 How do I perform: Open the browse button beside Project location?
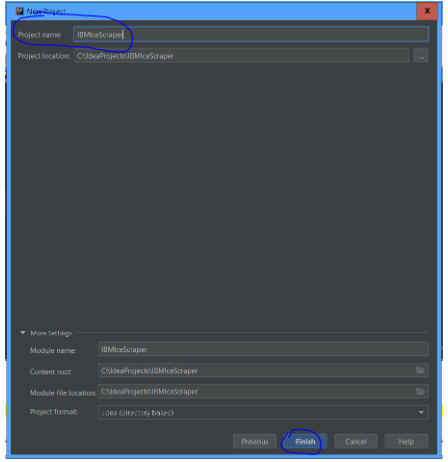421,56
